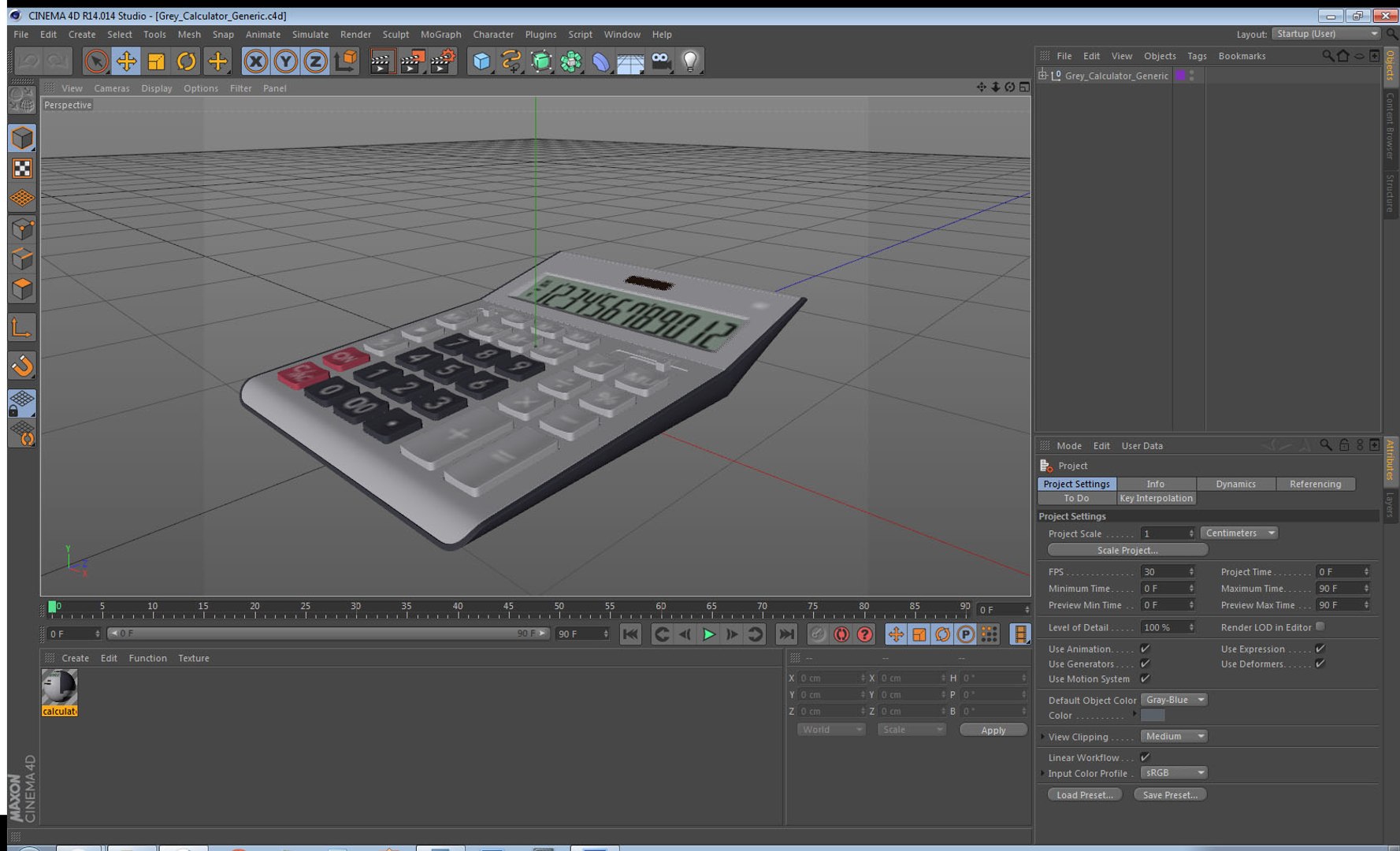Select the Scale tool

pos(156,61)
